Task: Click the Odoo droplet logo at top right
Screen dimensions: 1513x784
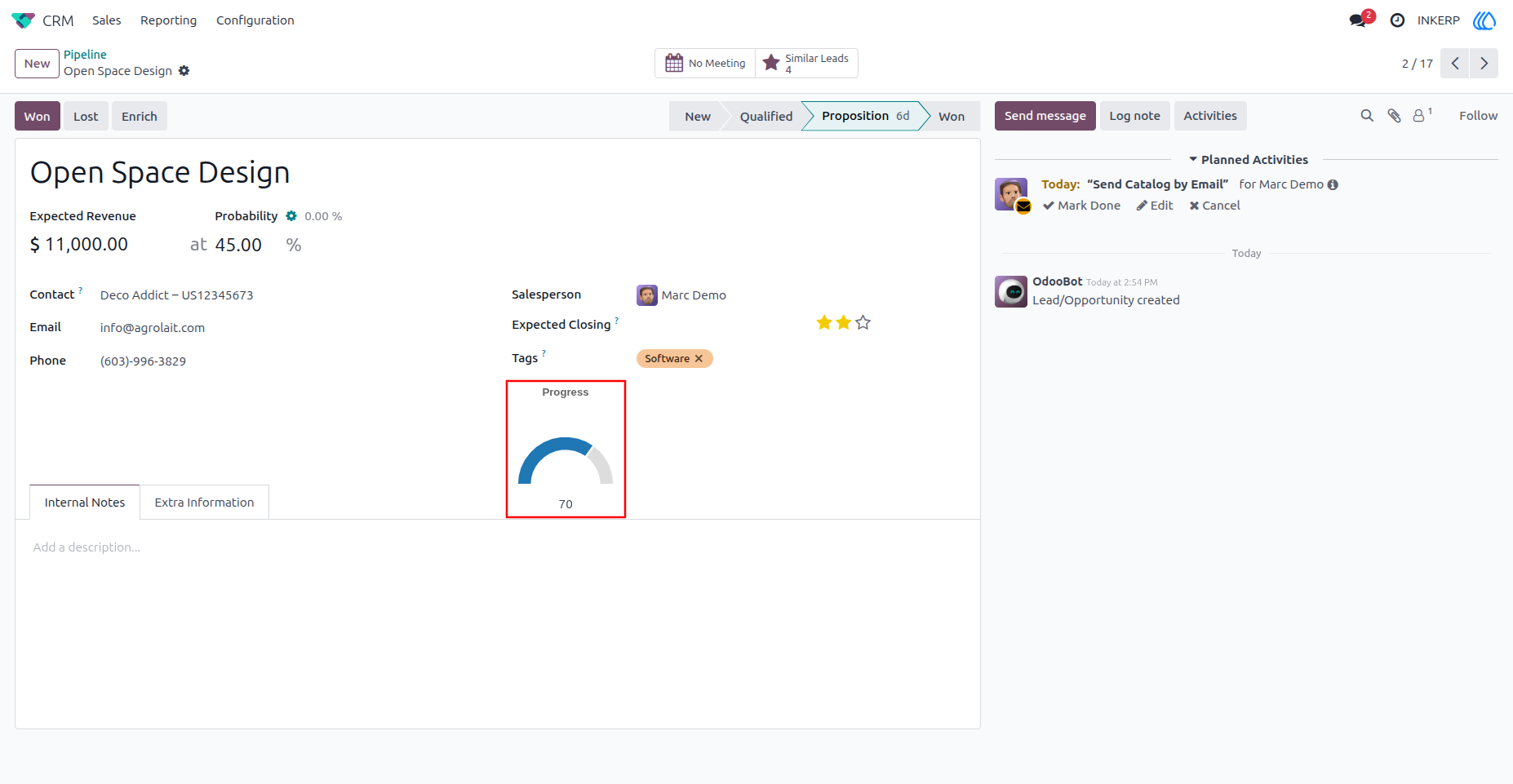Action: [1484, 20]
